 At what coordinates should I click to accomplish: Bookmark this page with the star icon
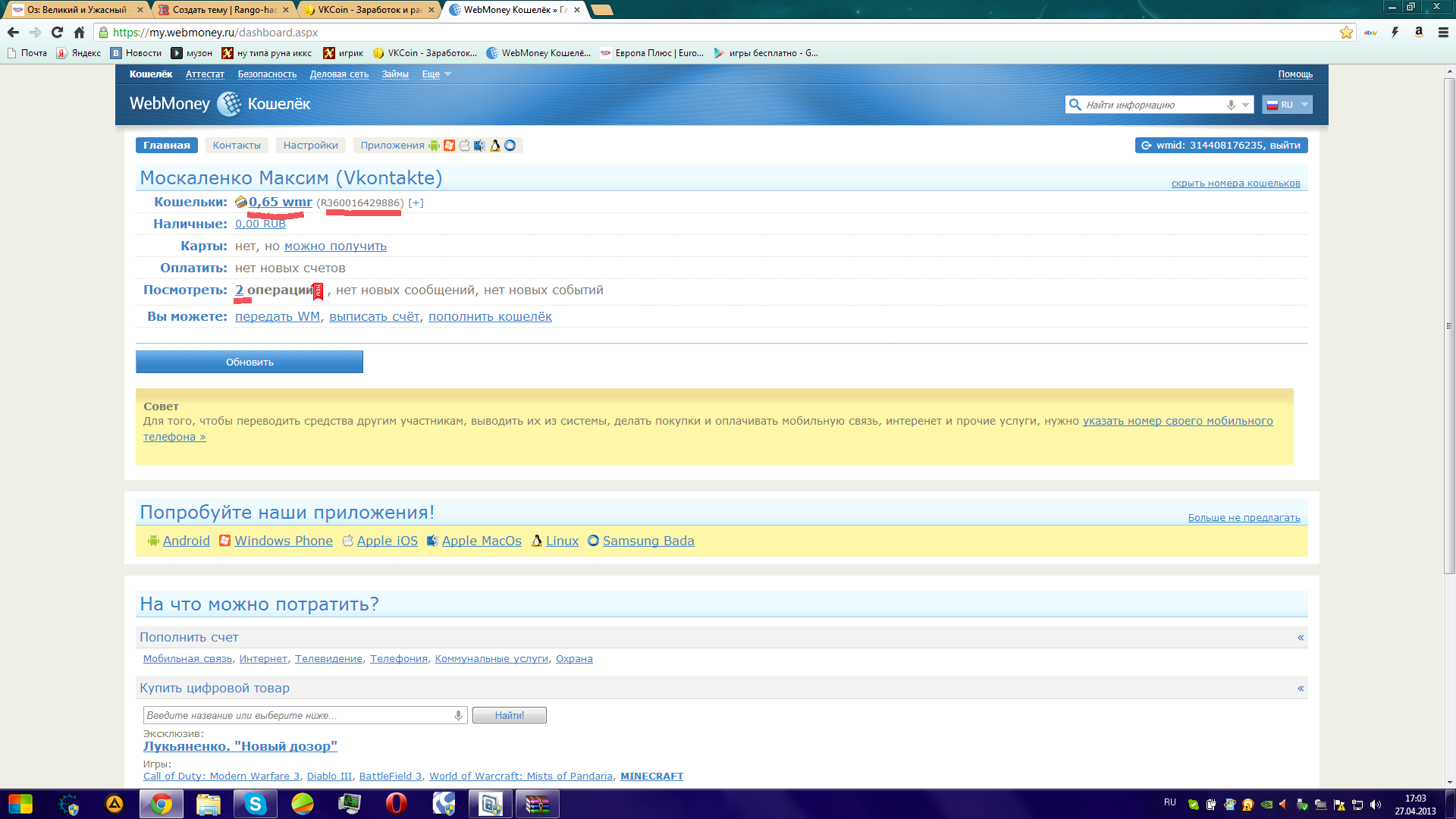coord(1346,32)
